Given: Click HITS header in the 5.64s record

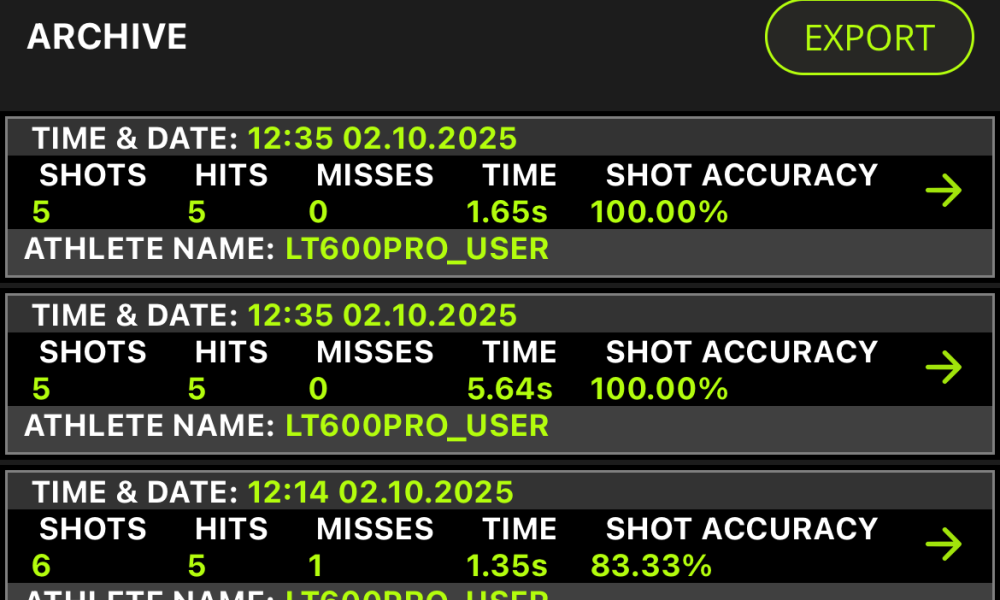Looking at the screenshot, I should 231,352.
